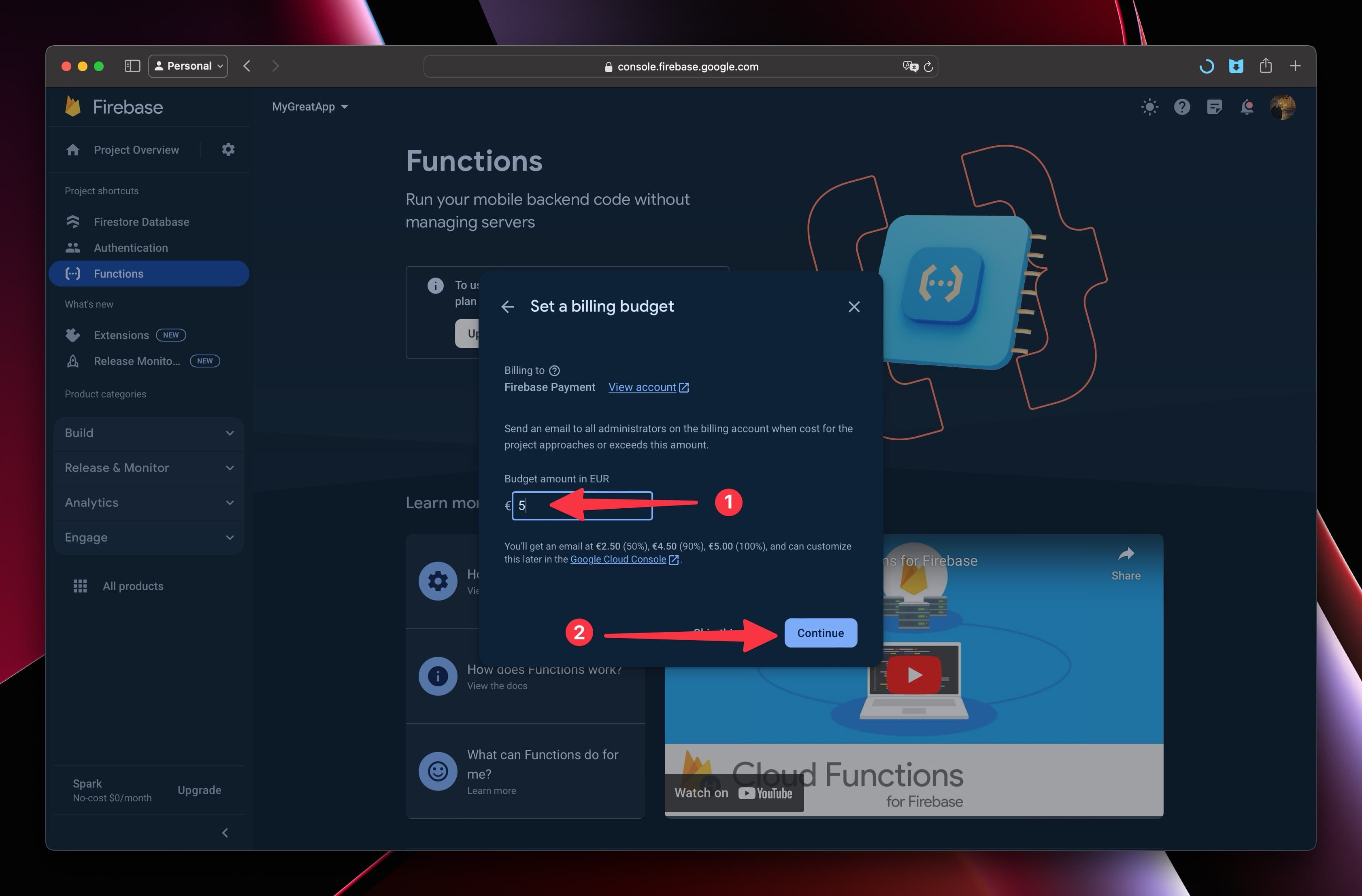Screen dimensions: 1362x896
Task: Click the Continue button
Action: [820, 633]
